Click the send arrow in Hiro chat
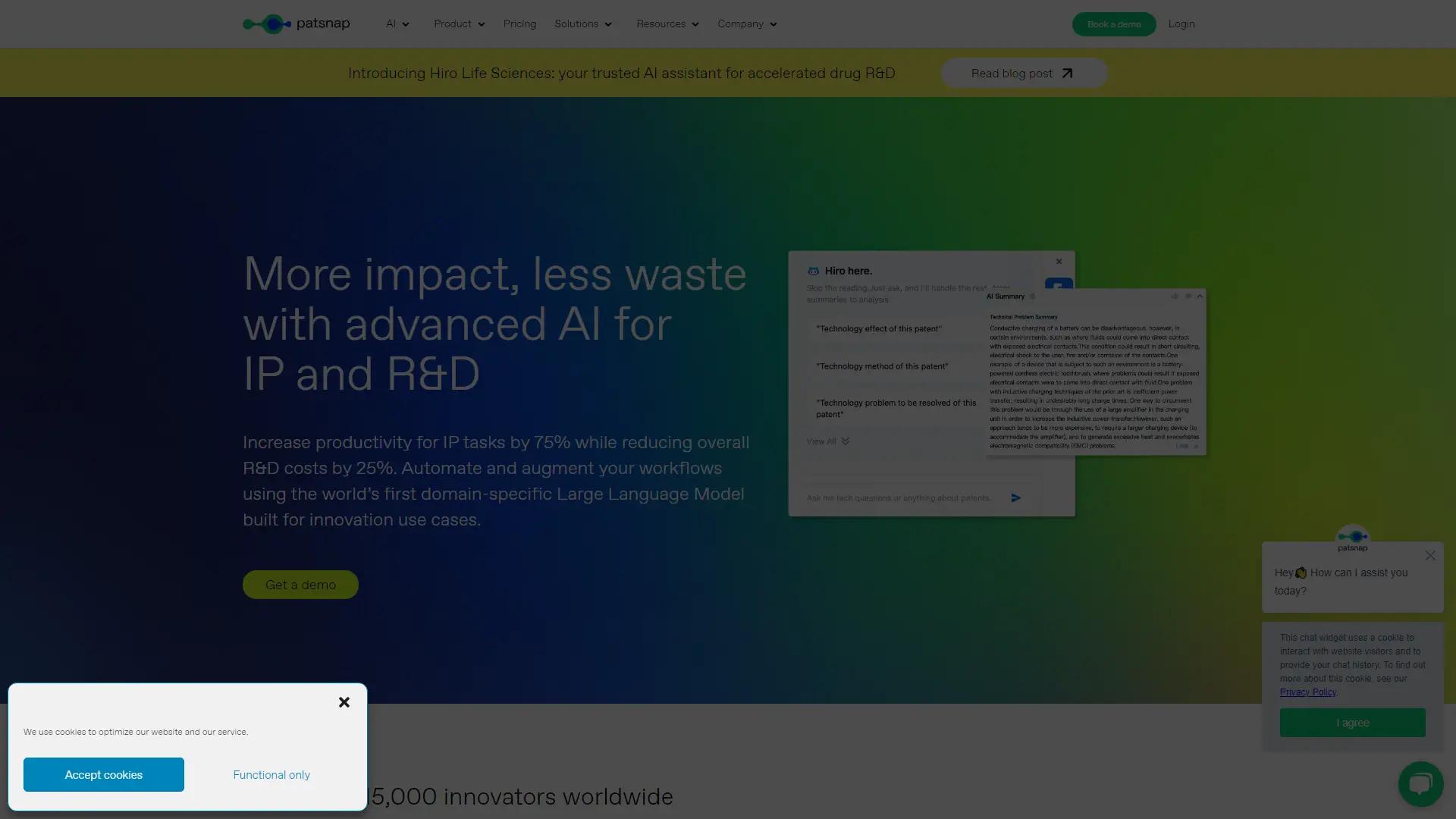The width and height of the screenshot is (1456, 819). pyautogui.click(x=1016, y=498)
